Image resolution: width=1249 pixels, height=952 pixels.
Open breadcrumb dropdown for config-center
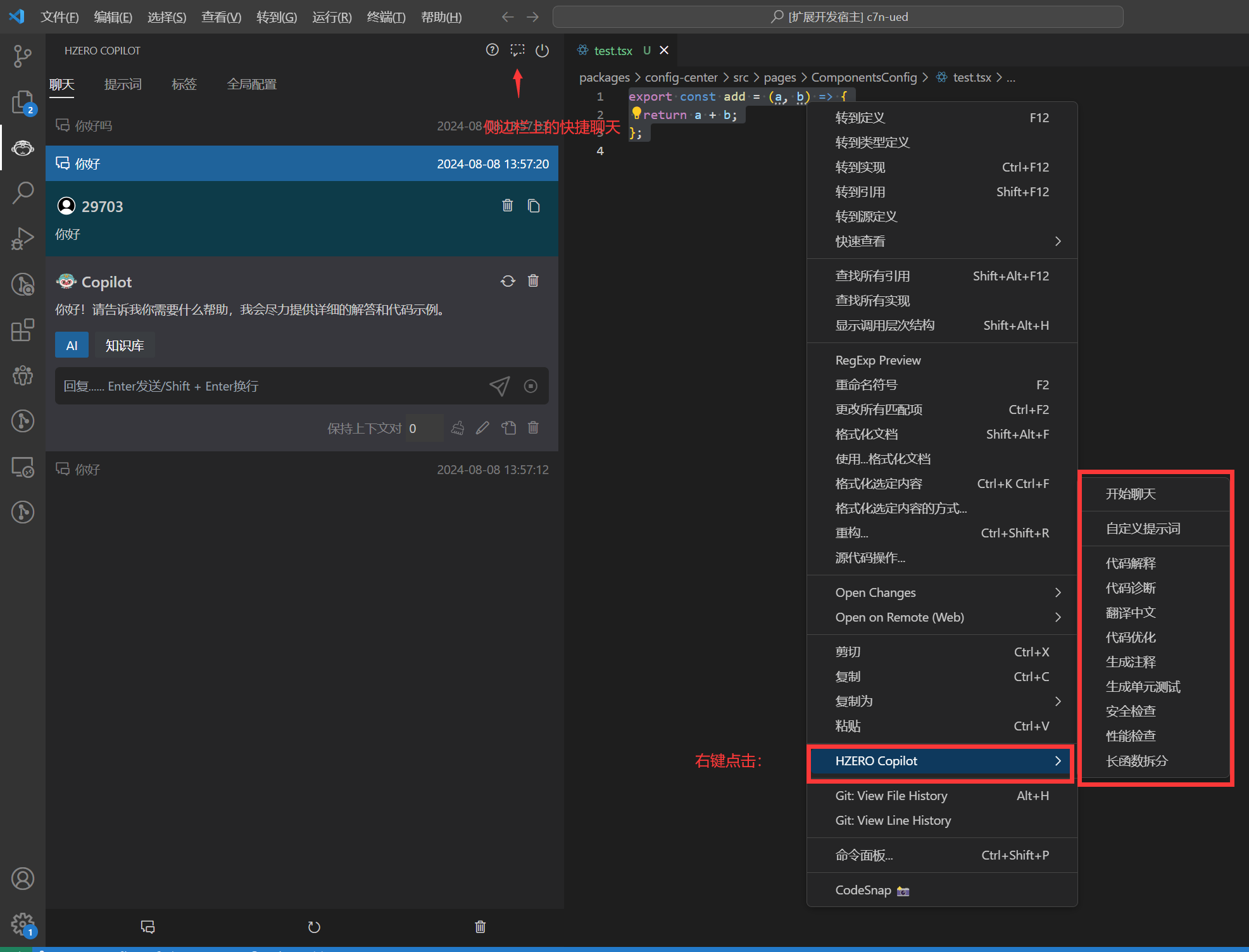click(681, 77)
